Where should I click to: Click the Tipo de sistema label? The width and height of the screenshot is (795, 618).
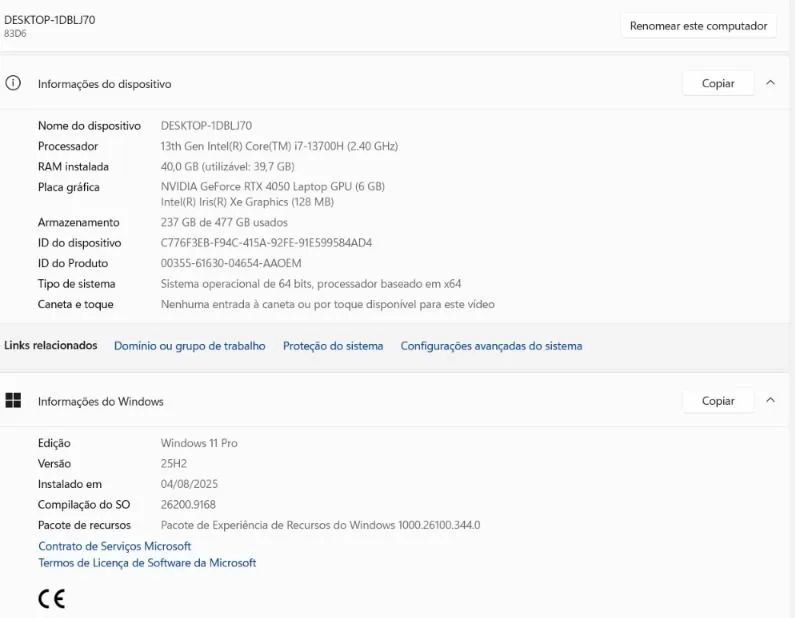pyautogui.click(x=77, y=283)
